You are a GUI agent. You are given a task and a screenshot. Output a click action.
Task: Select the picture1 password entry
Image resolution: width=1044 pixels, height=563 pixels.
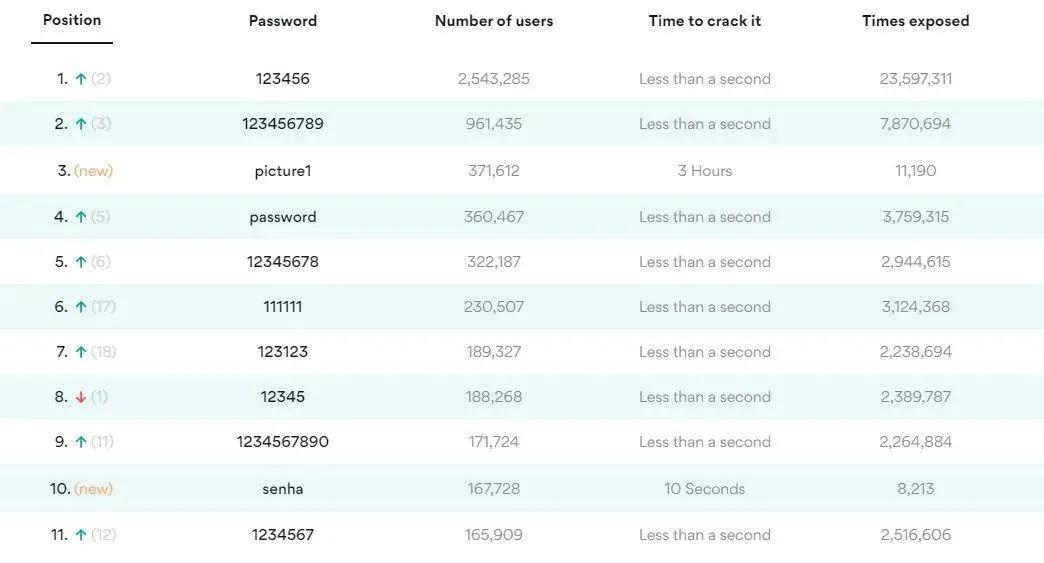tap(283, 171)
